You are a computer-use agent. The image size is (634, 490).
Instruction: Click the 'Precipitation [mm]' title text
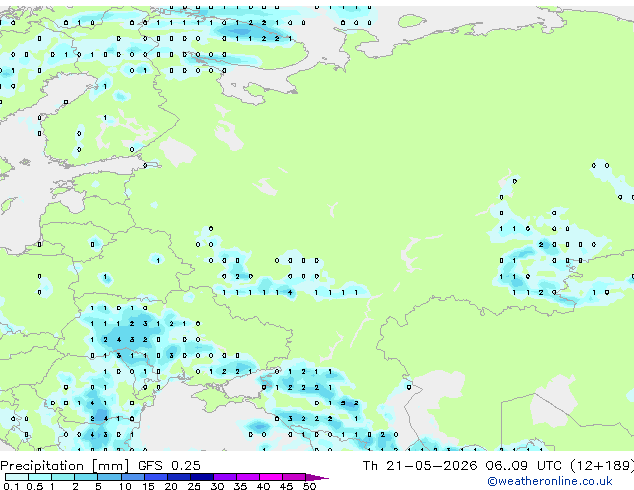click(x=65, y=466)
